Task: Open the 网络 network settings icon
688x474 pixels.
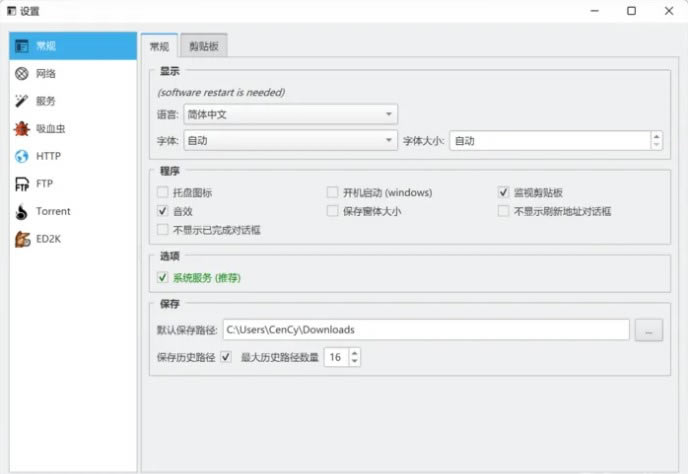Action: (x=21, y=73)
